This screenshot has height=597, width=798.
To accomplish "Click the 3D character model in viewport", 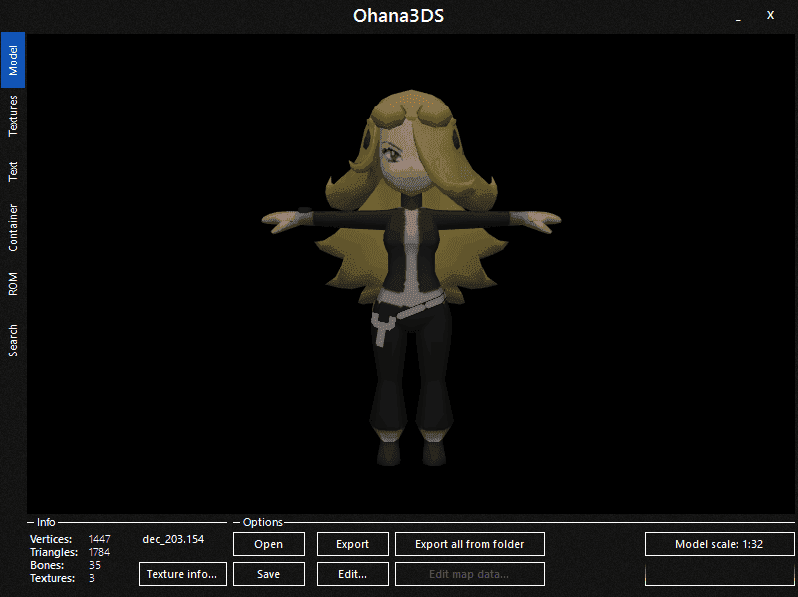I will pos(411,277).
